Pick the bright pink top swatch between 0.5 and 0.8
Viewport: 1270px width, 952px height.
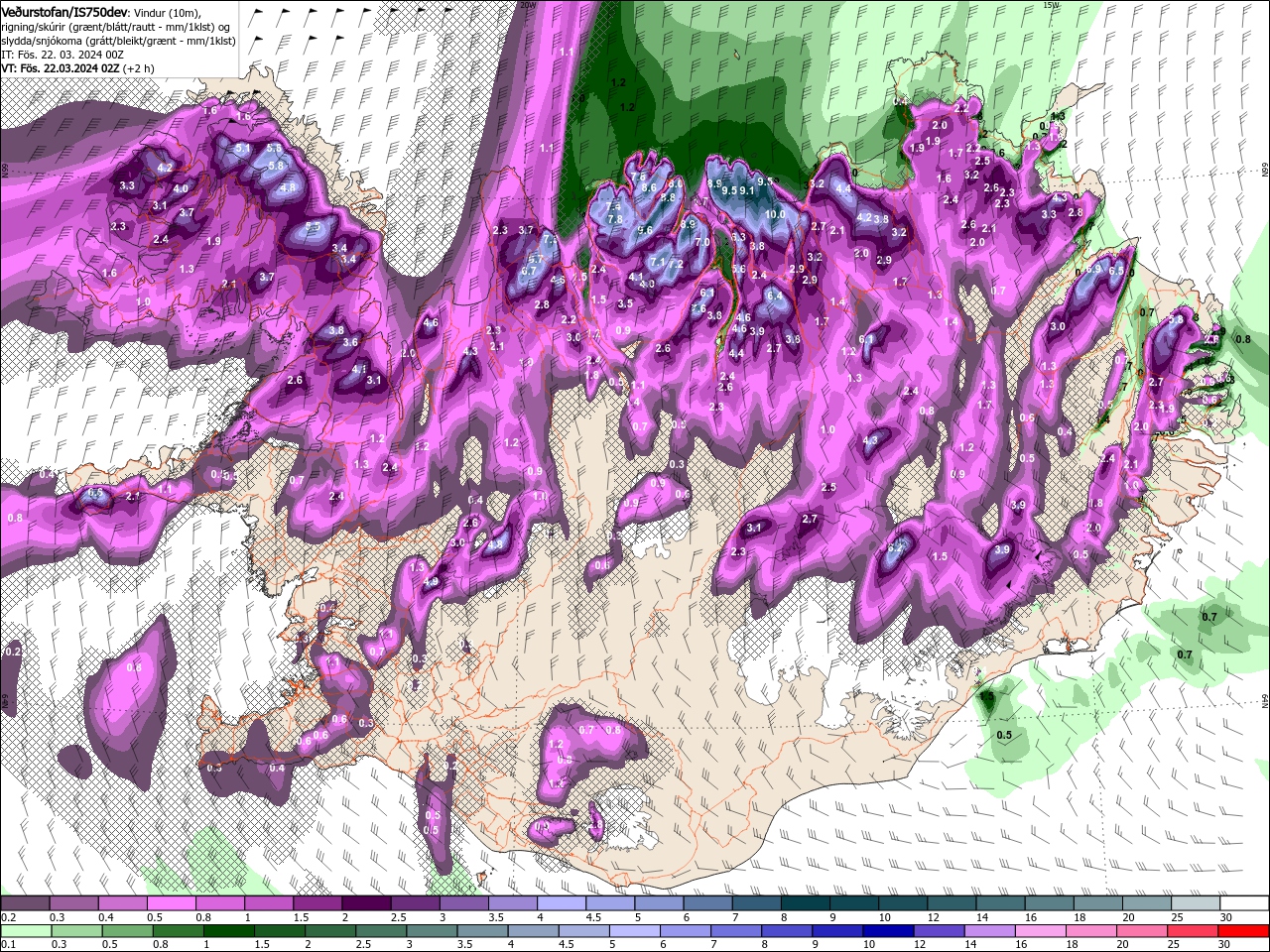(x=172, y=903)
